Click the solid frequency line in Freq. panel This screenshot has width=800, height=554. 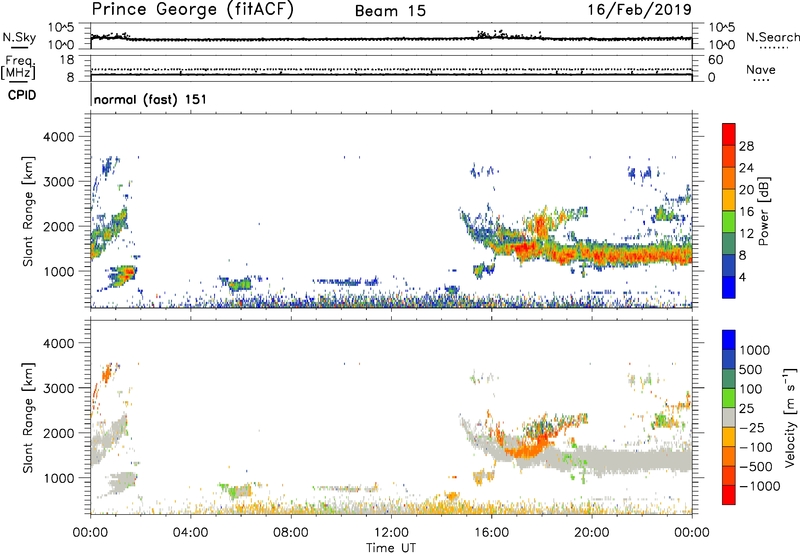[391, 75]
